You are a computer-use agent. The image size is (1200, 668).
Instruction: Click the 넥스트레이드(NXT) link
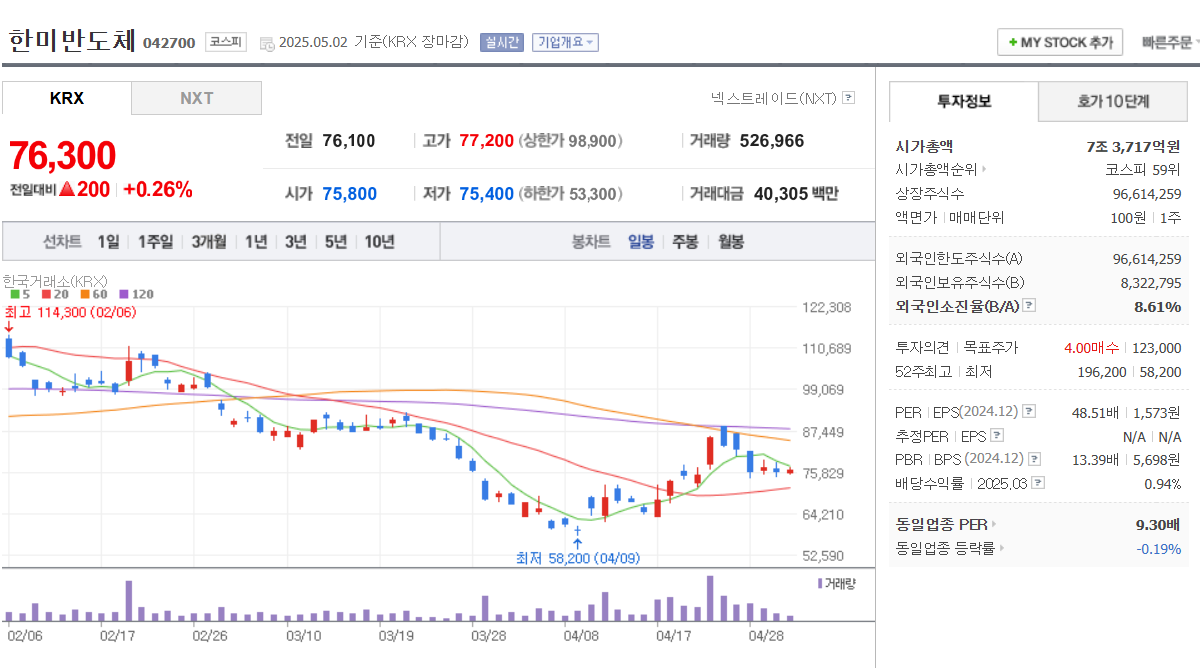(x=773, y=98)
